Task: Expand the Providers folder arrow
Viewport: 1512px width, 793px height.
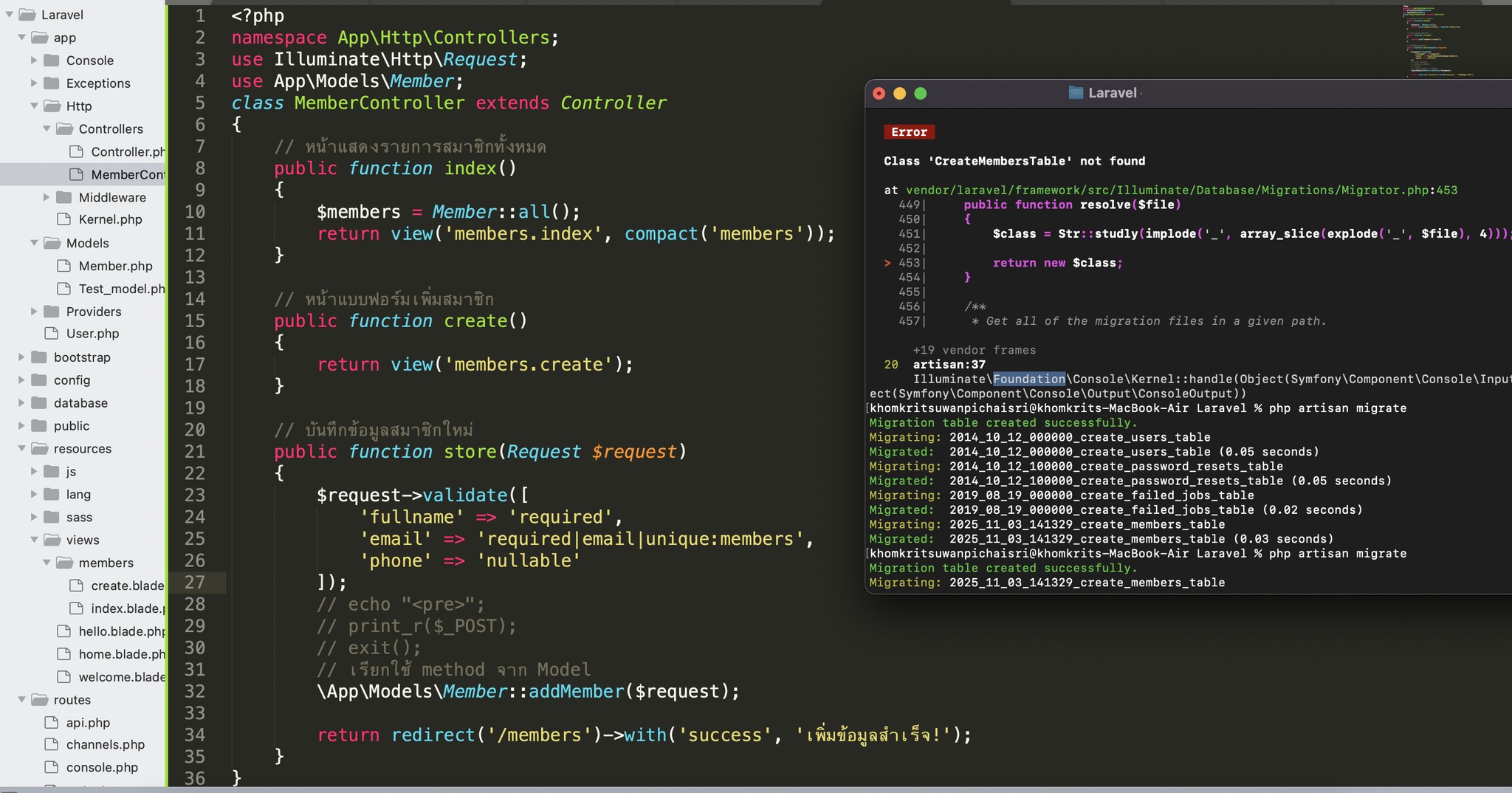Action: click(34, 312)
